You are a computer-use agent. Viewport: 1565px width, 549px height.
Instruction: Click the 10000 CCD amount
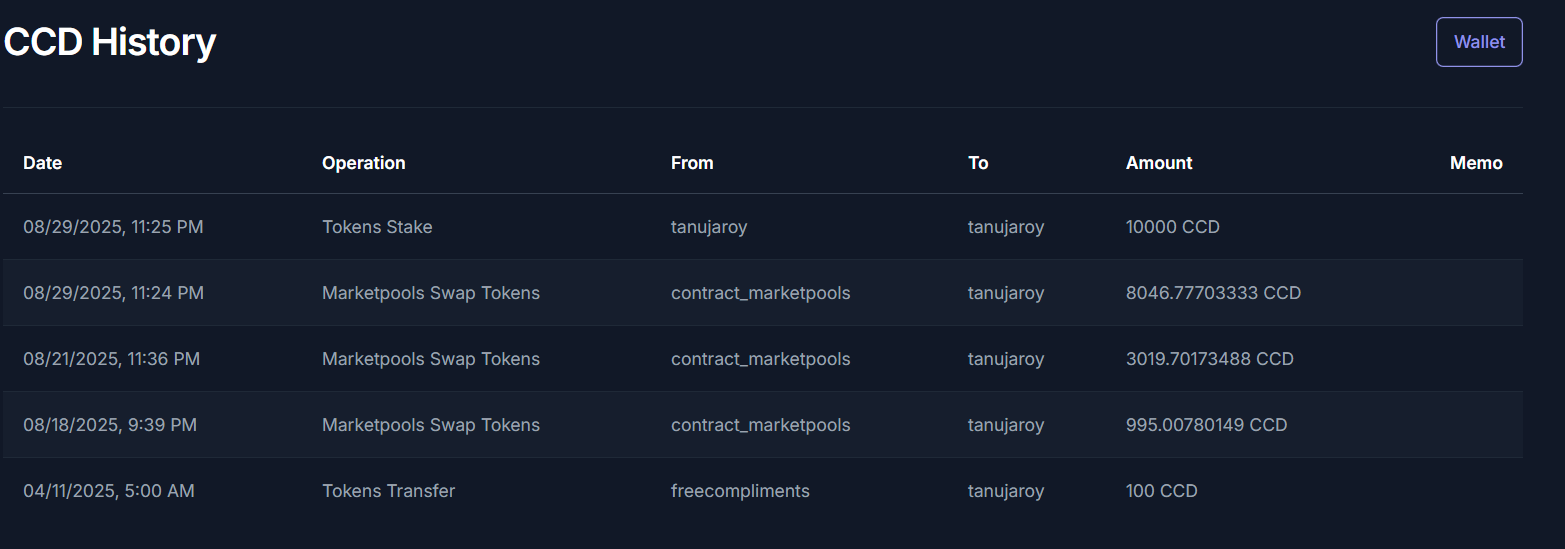pyautogui.click(x=1173, y=227)
